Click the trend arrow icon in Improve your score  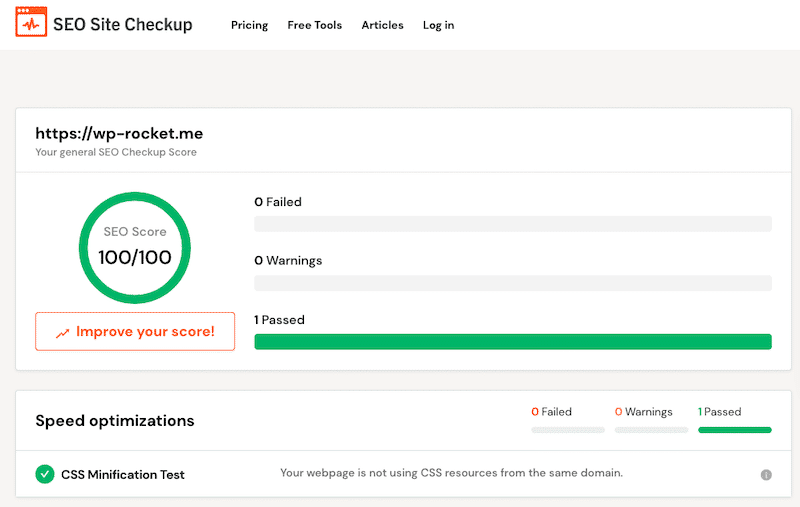[x=62, y=334]
